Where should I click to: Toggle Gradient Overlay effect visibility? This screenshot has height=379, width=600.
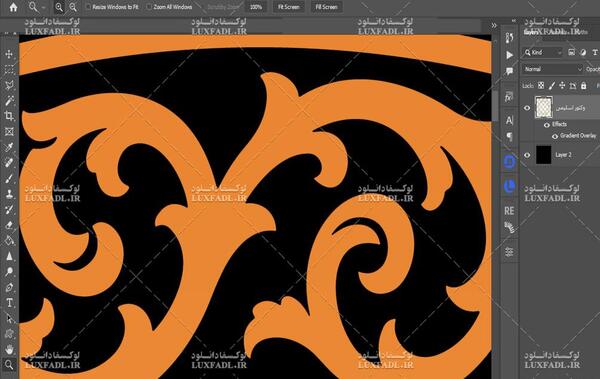[x=555, y=136]
